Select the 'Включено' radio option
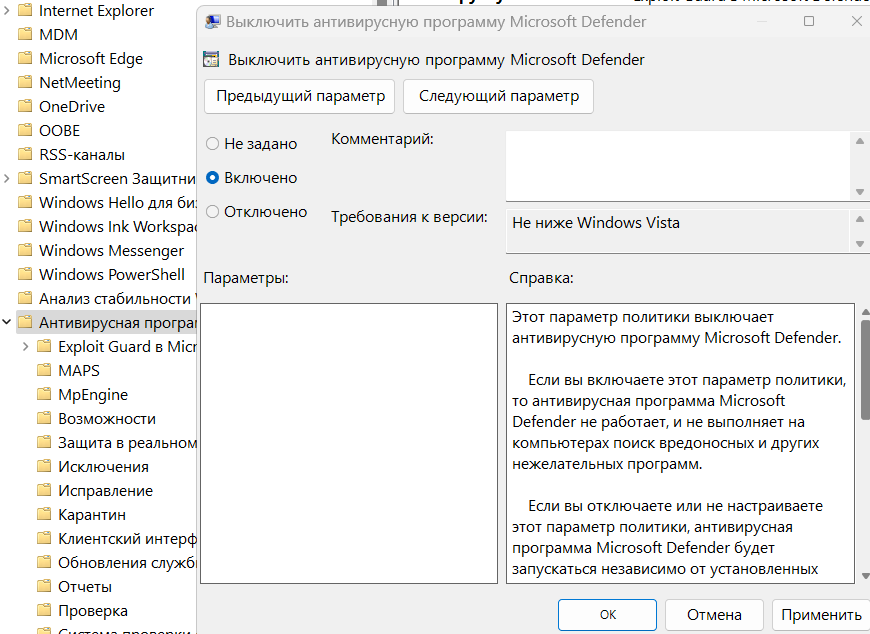 pyautogui.click(x=213, y=178)
